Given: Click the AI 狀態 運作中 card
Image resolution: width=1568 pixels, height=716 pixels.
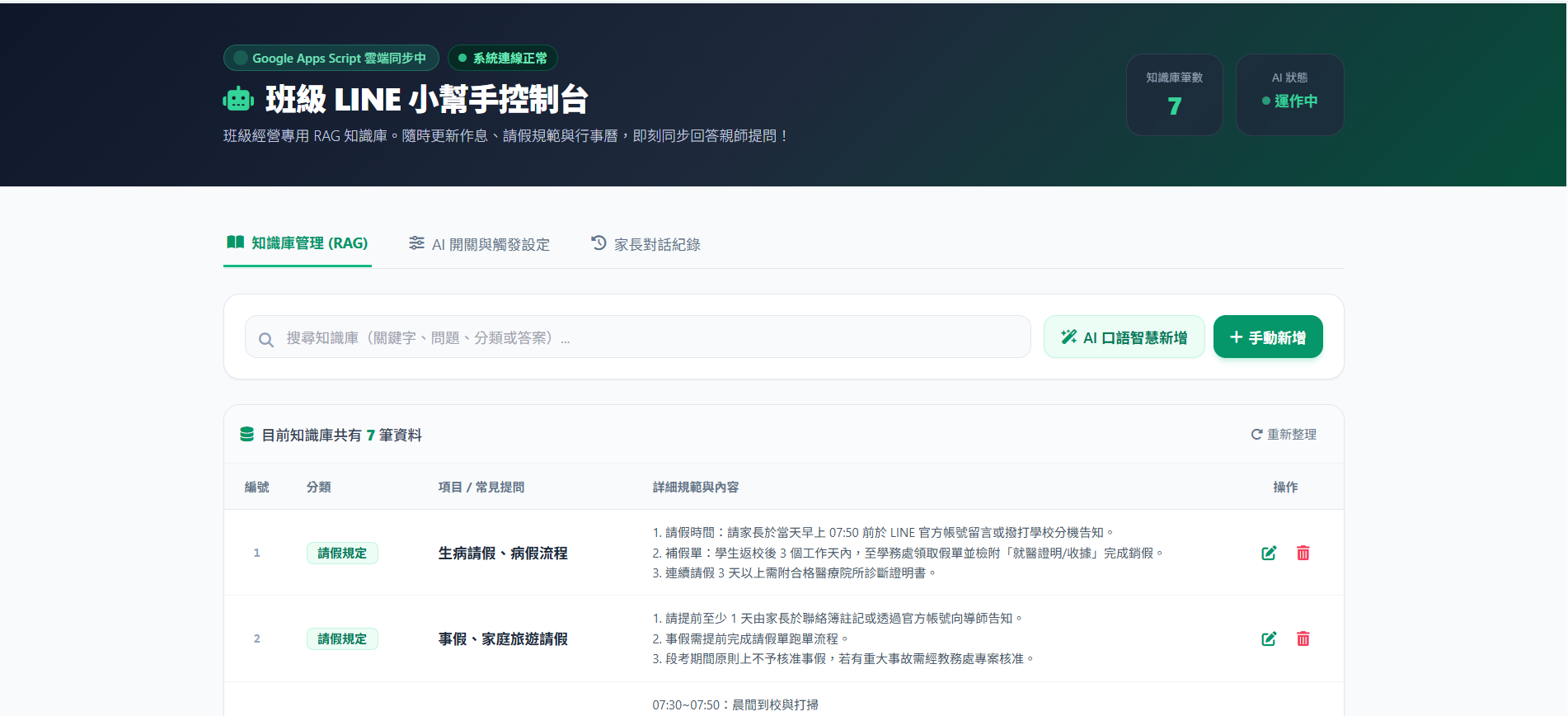Looking at the screenshot, I should pyautogui.click(x=1289, y=95).
